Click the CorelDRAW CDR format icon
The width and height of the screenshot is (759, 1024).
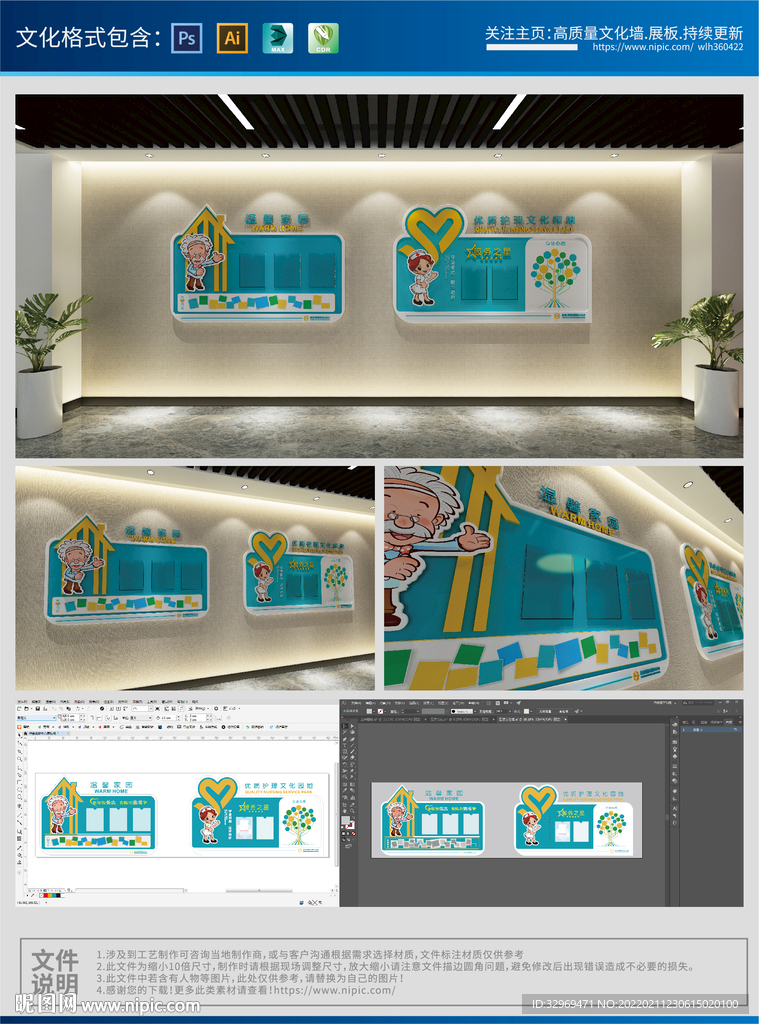323,38
